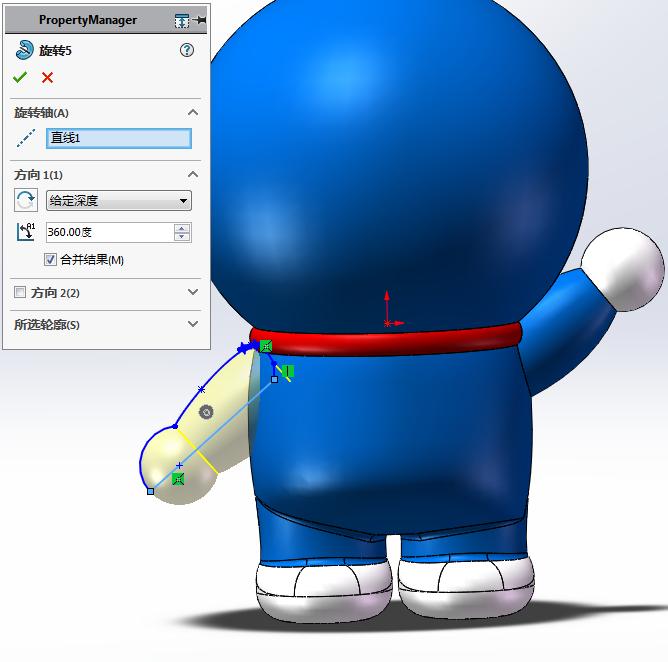Reverse revolve direction button
Viewport: 668px width, 662px height.
pos(26,200)
